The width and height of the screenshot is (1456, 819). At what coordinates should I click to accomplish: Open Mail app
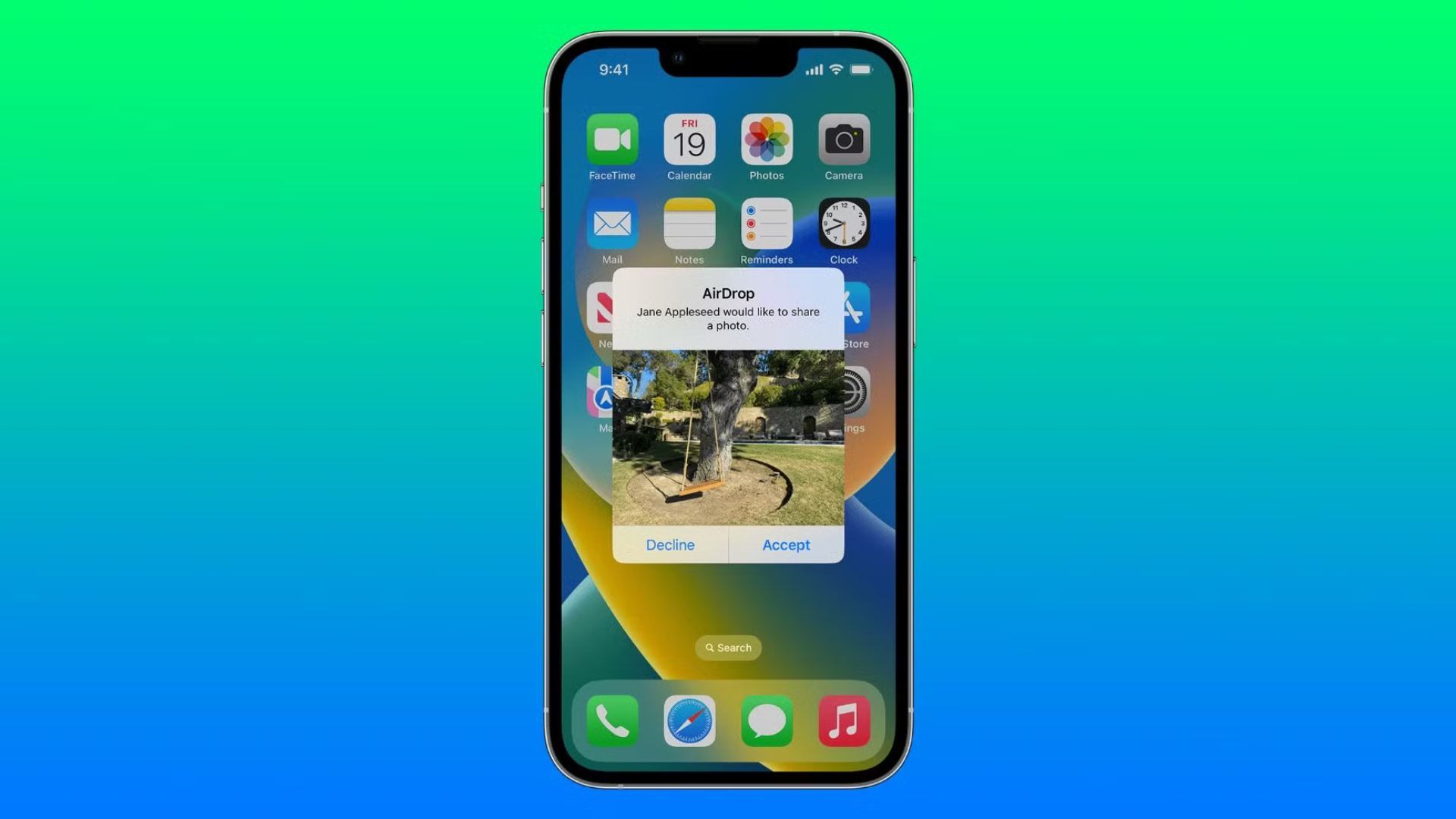[611, 222]
